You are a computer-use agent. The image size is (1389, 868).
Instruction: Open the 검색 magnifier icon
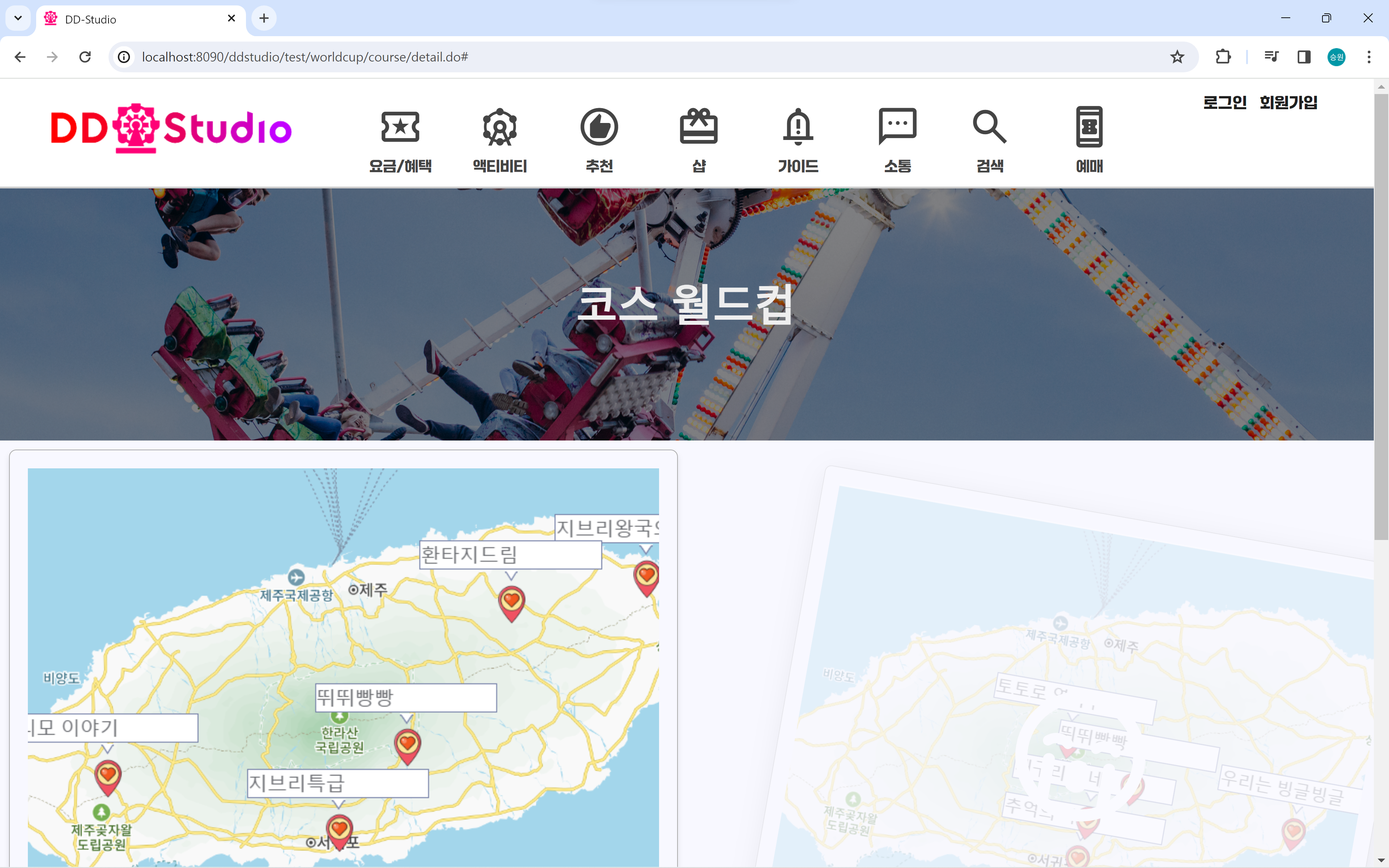990,126
